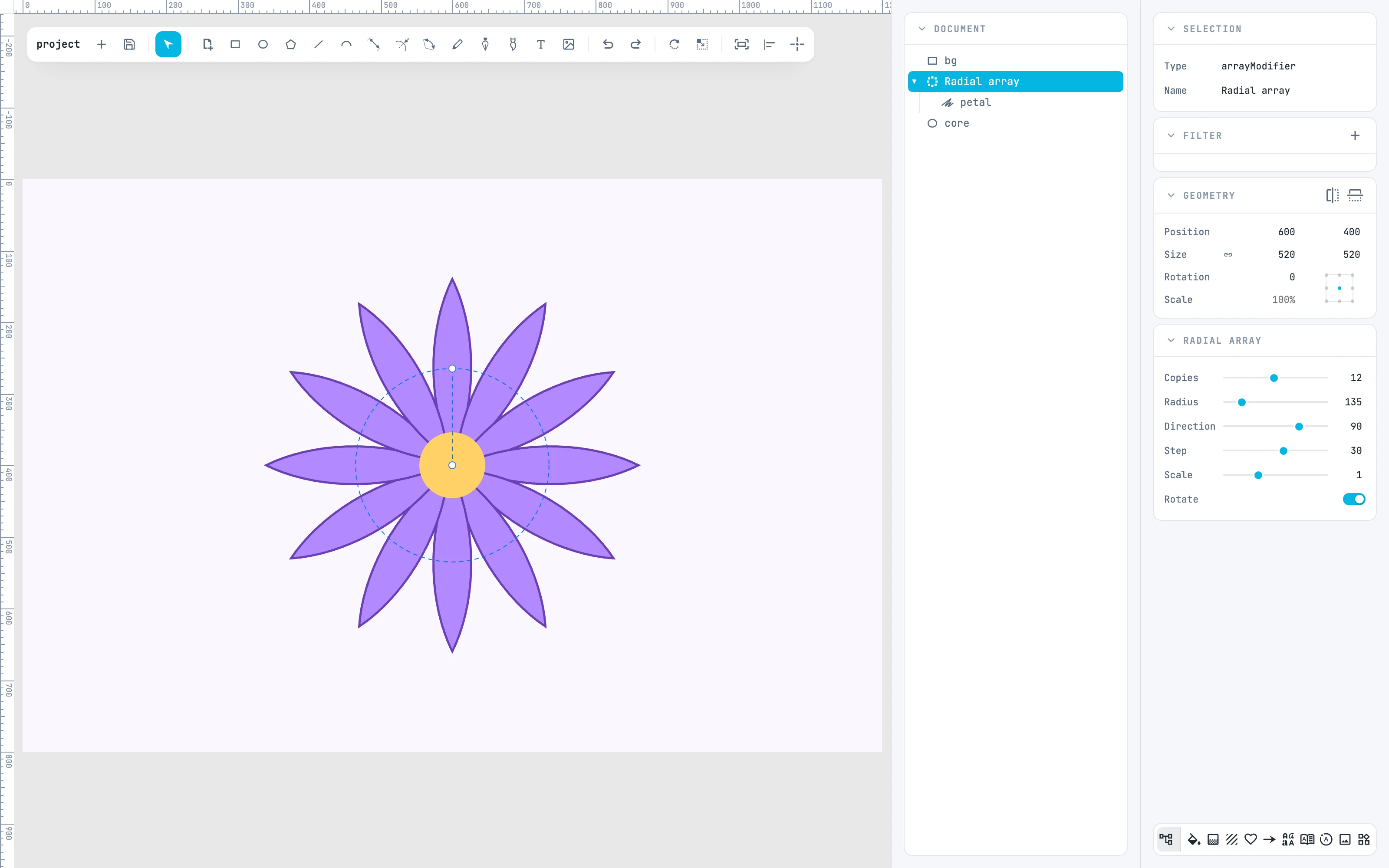Select the petal layer
Image resolution: width=1389 pixels, height=868 pixels.
1015,102
